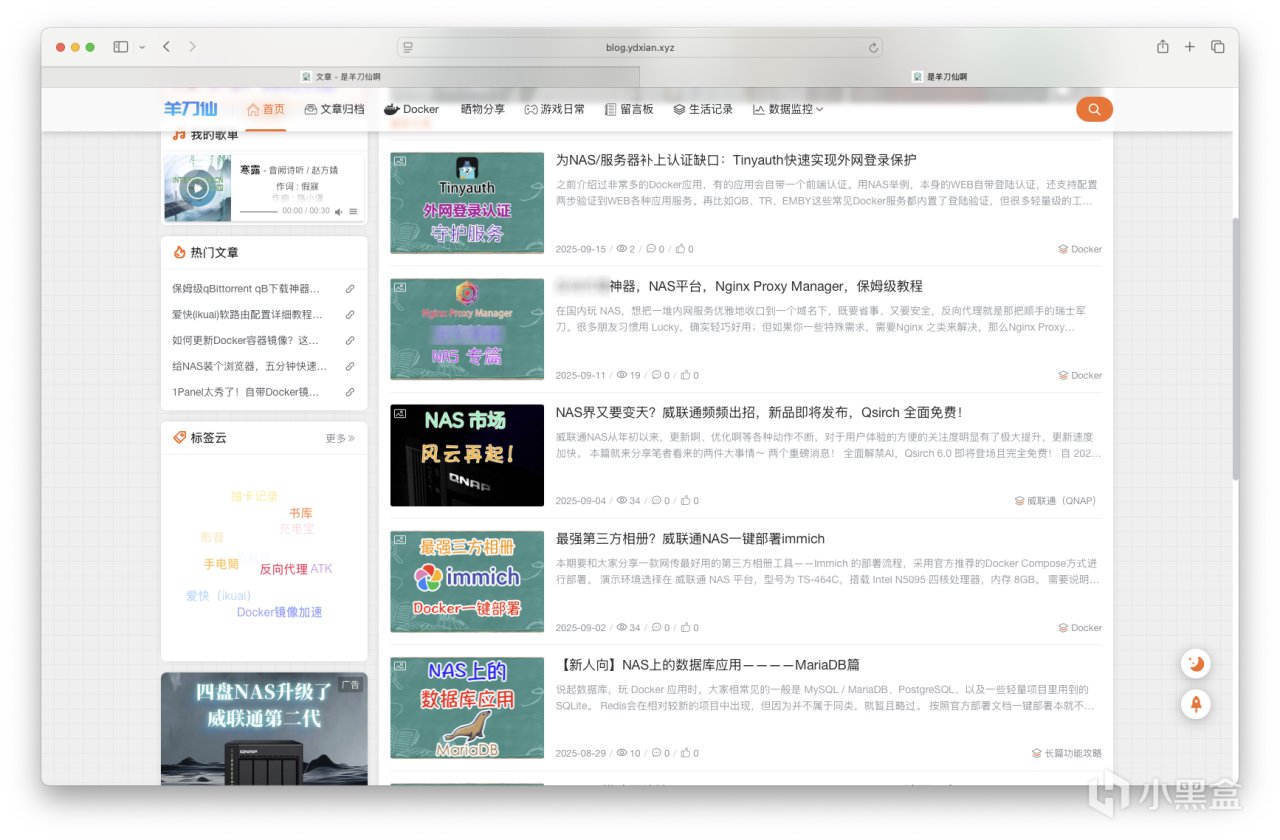
Task: Click Docker category tag on Tinyauth article
Action: tap(1080, 249)
